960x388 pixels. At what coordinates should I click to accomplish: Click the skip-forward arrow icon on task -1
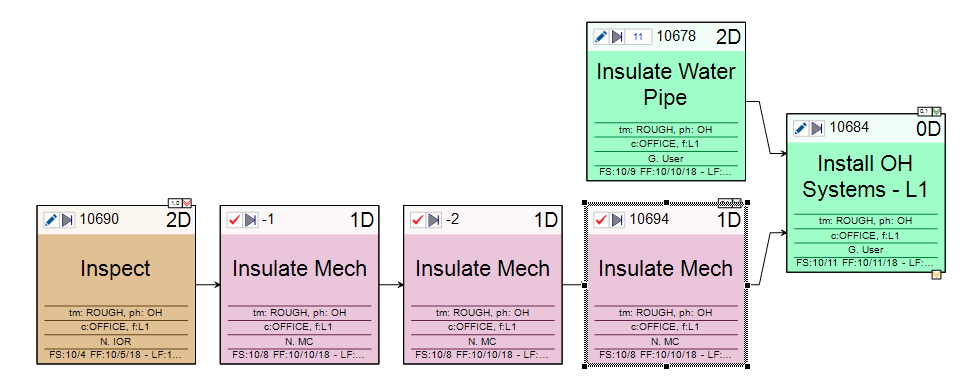point(250,220)
